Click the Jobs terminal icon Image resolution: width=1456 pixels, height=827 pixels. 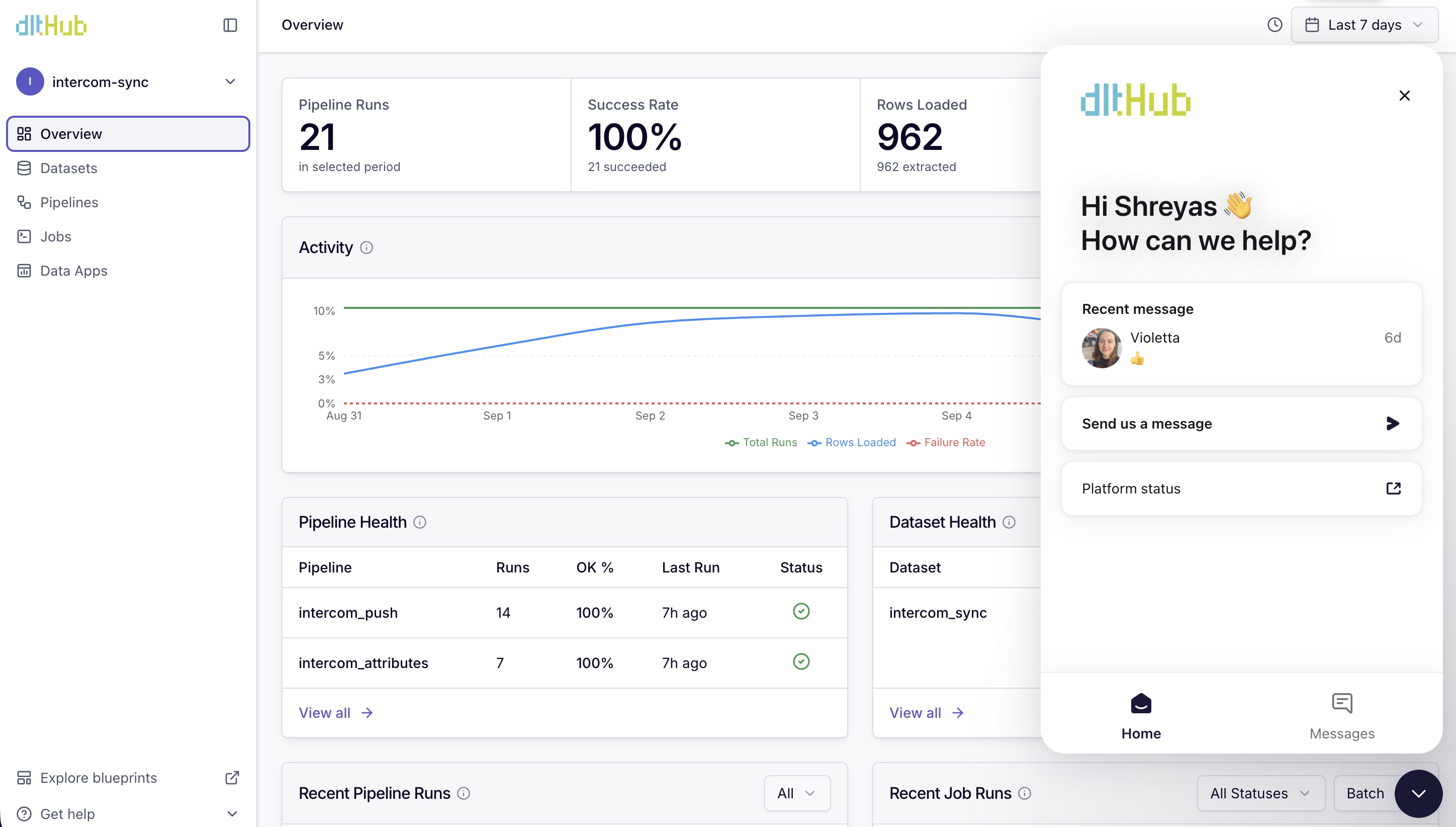(24, 236)
